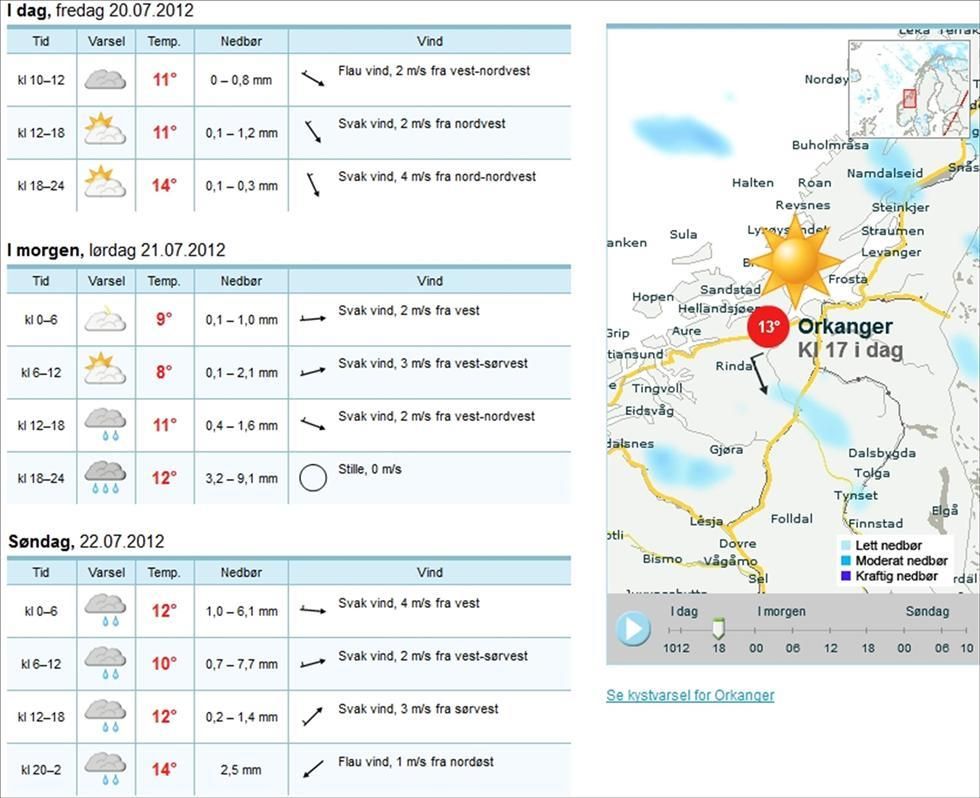
Task: Click the rain icon for Søndag kl 20–2
Action: [x=105, y=761]
